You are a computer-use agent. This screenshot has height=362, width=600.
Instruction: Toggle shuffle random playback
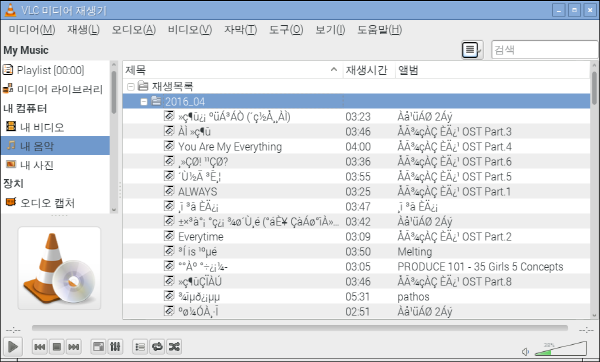tap(174, 347)
